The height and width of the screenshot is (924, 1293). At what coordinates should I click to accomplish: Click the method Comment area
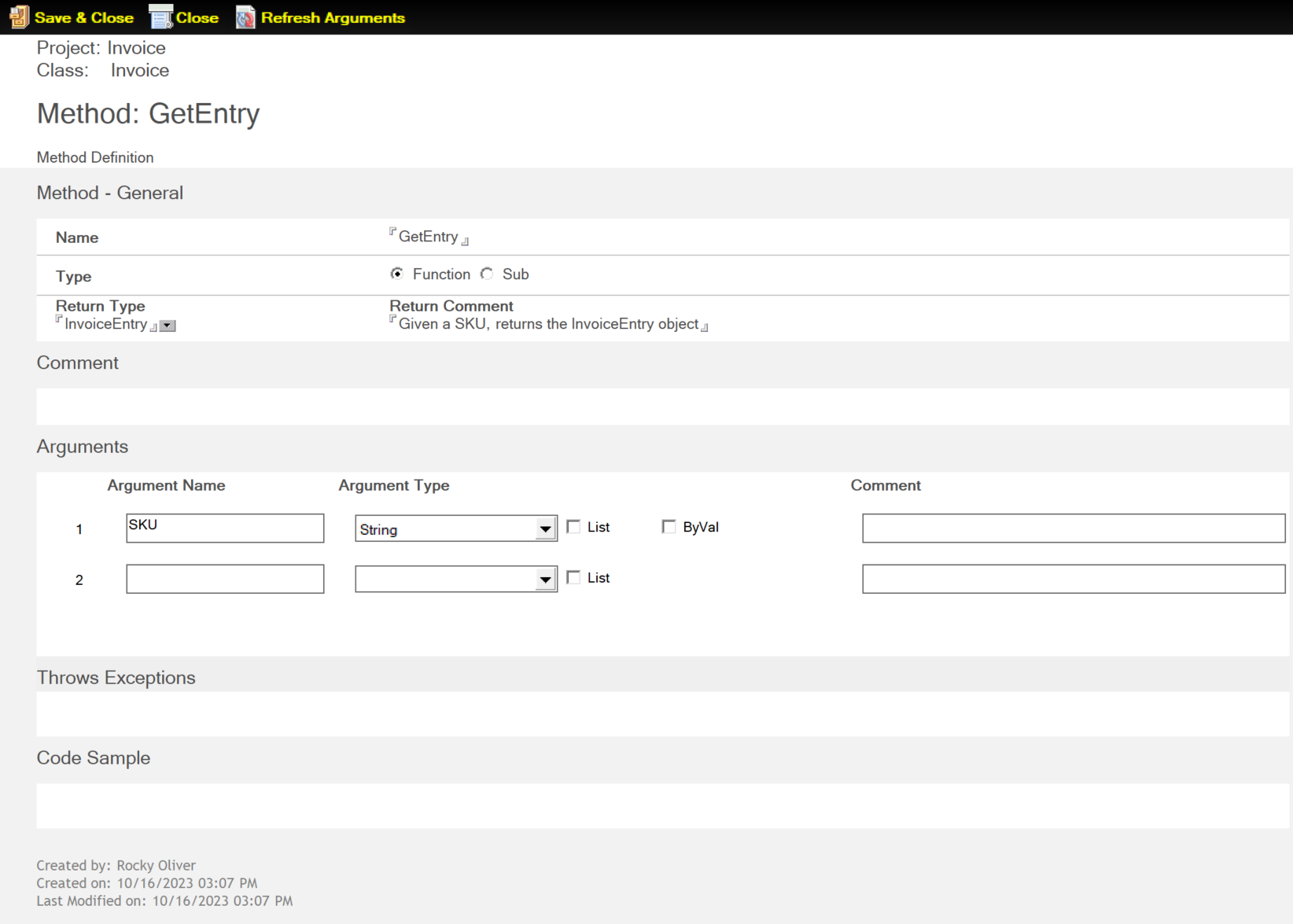(x=662, y=407)
